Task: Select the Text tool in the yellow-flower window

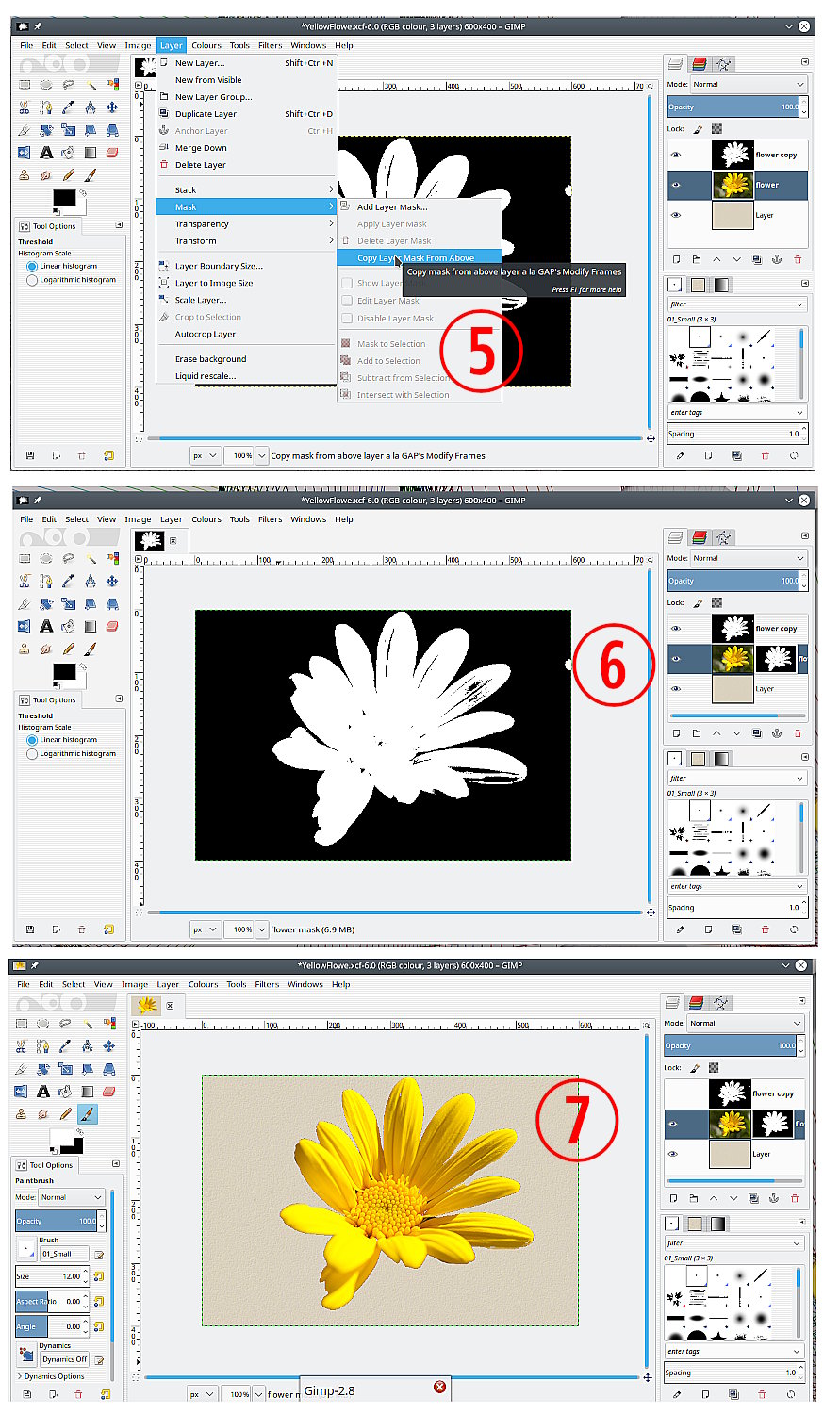Action: [x=43, y=1092]
